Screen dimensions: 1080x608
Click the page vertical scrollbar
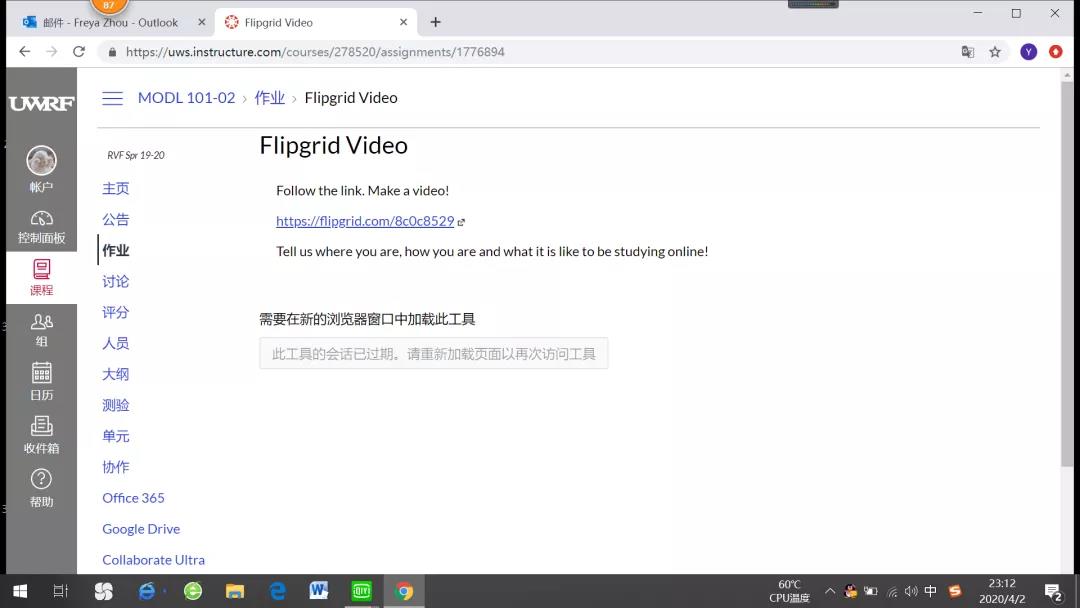tap(1067, 272)
